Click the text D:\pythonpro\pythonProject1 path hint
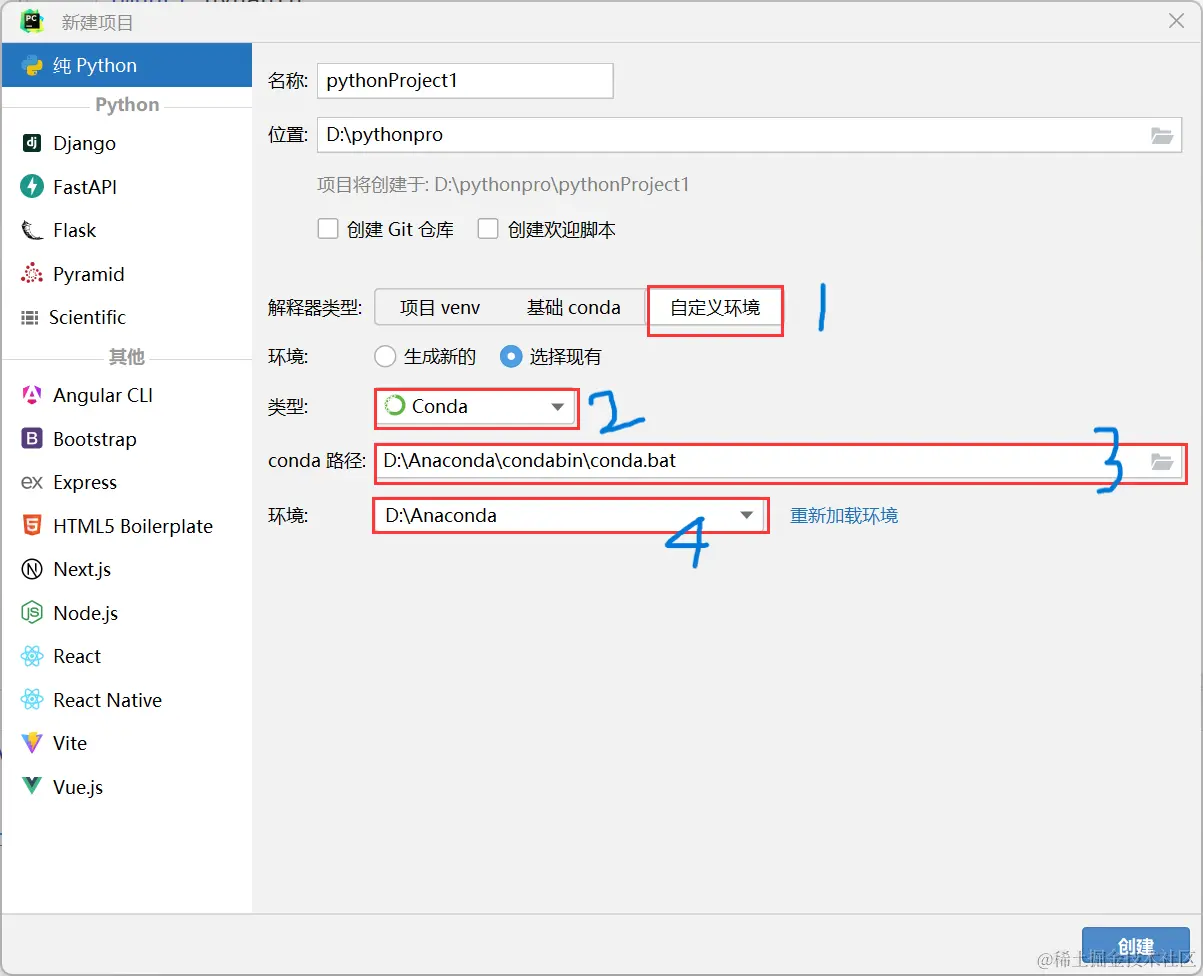 click(x=562, y=185)
